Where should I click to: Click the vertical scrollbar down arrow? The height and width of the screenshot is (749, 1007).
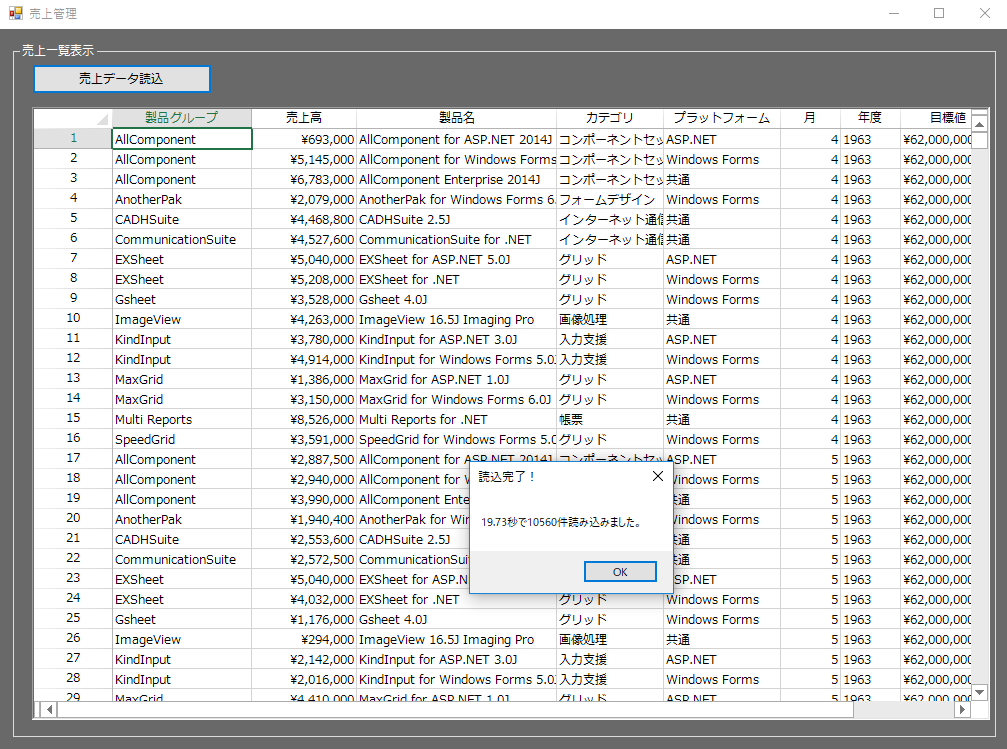tap(979, 692)
